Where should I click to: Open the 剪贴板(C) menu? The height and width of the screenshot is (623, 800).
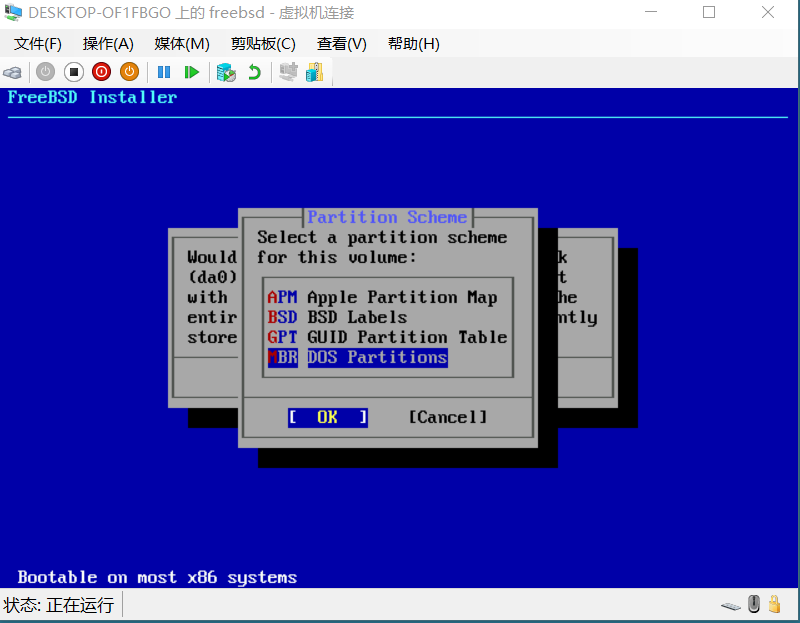(263, 44)
